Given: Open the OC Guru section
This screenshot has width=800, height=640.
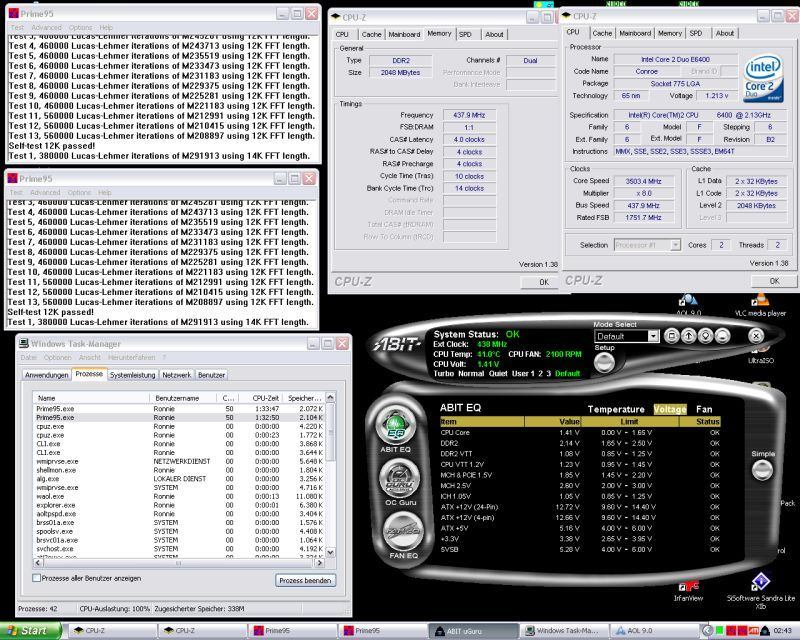Looking at the screenshot, I should (x=400, y=479).
